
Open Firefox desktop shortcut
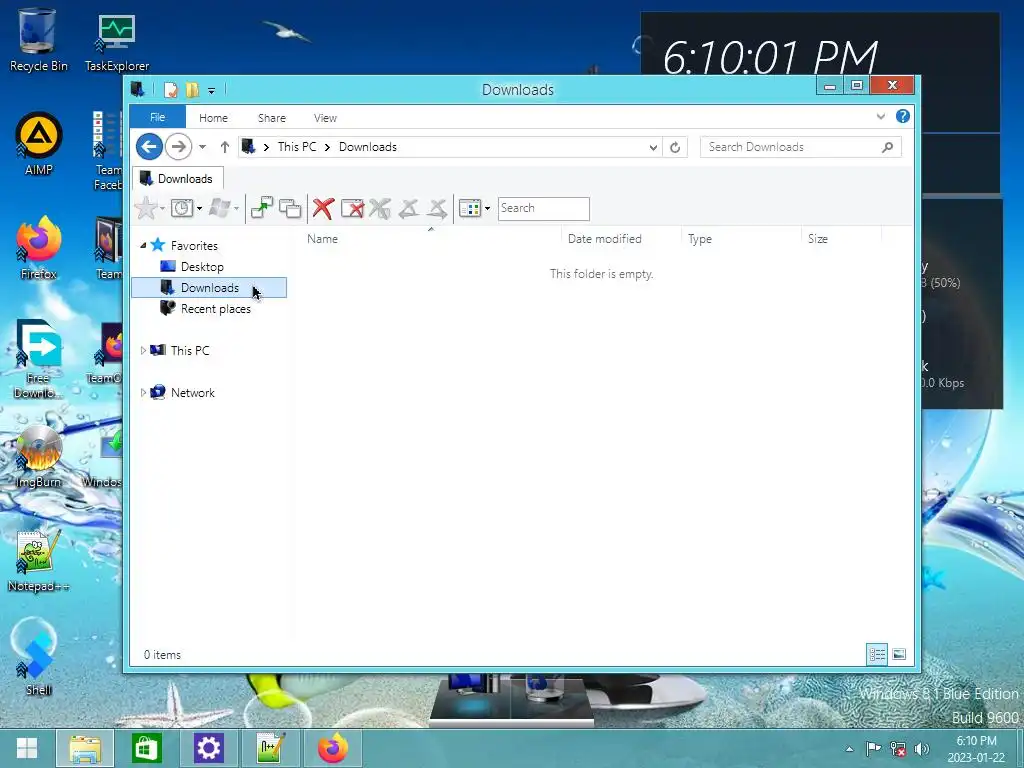coord(39,248)
